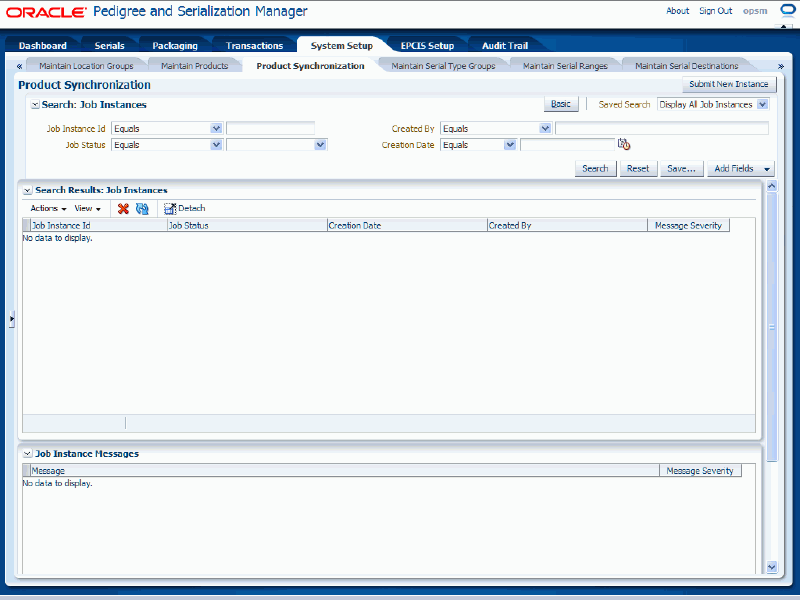Click the right sub-tab scroll chevrons
800x600 pixels.
[781, 66]
